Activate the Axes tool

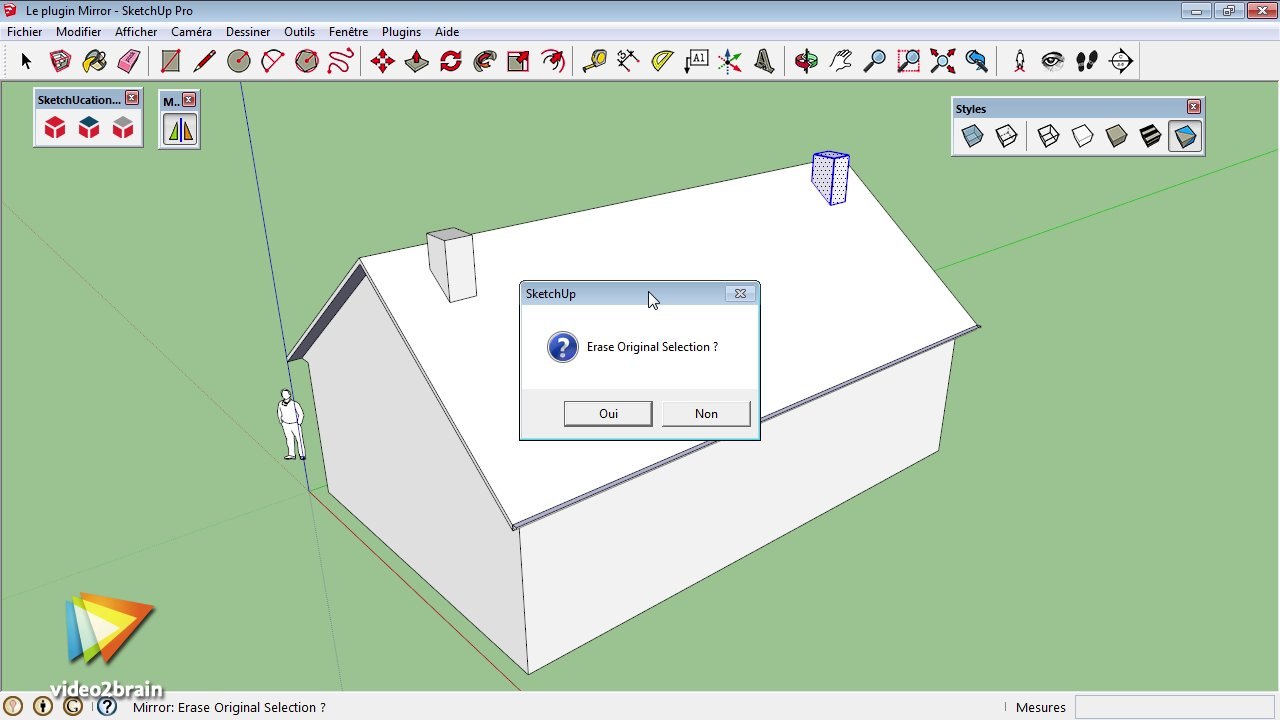click(x=730, y=61)
